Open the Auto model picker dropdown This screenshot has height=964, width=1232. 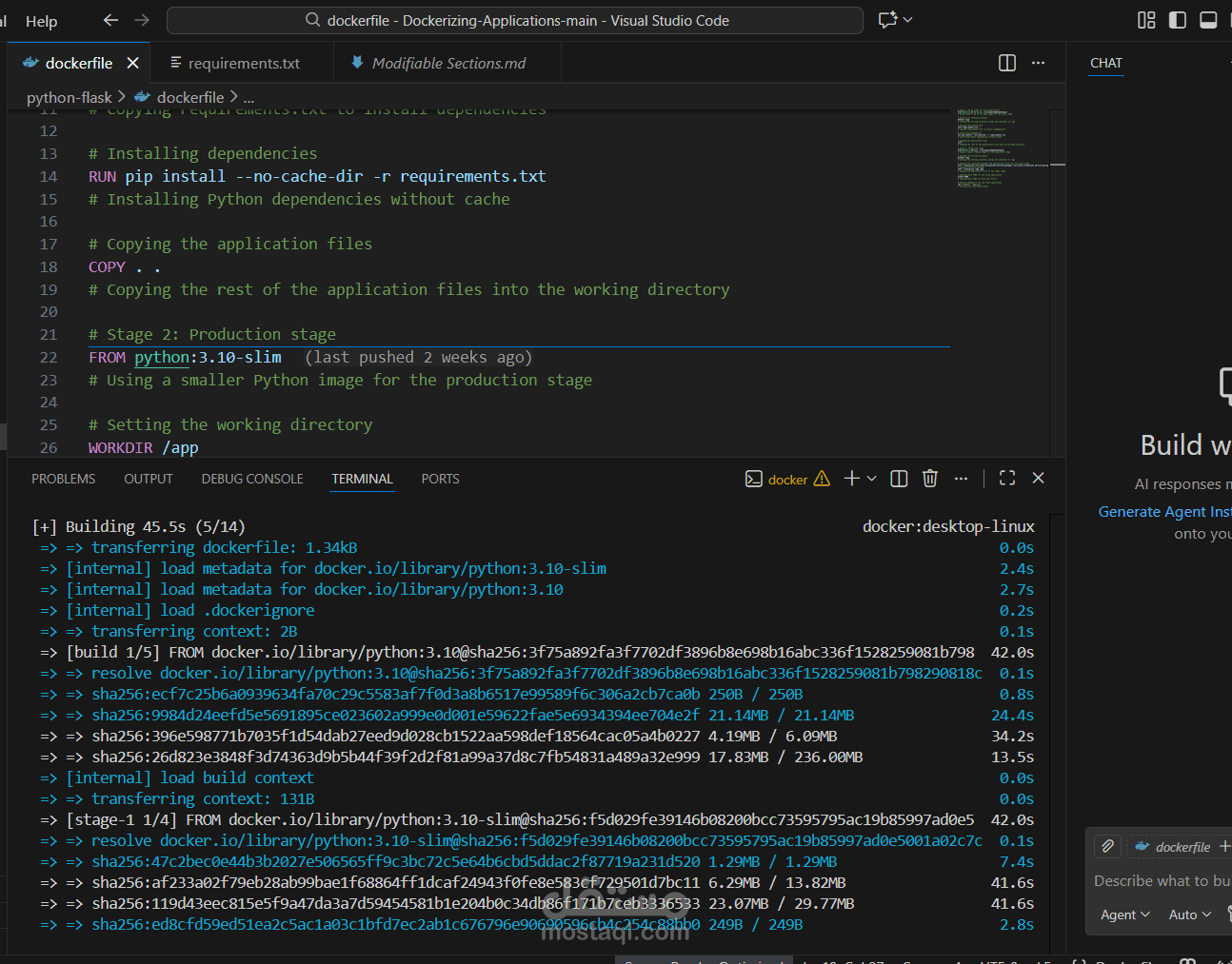(1189, 915)
